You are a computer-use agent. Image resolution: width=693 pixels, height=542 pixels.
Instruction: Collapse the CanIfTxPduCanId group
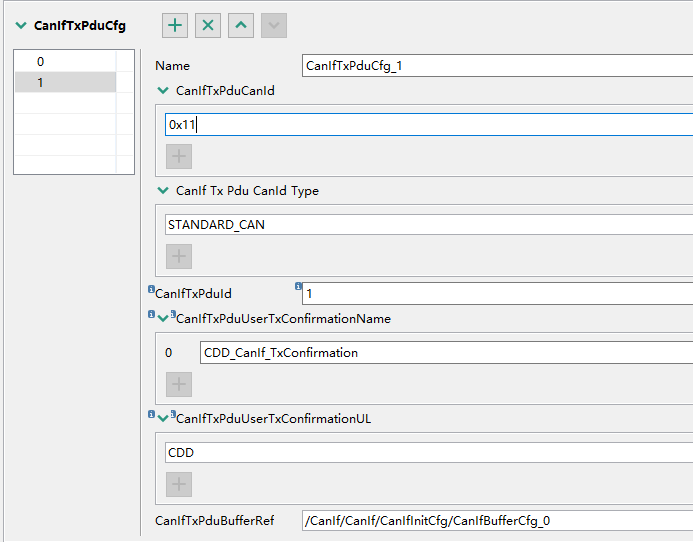[163, 91]
